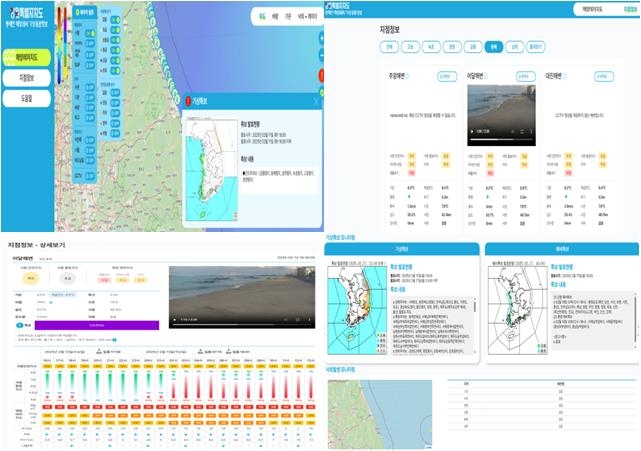This screenshot has width=641, height=451.
Task: Click the gray circular index badge in 상세보기
Action: [68, 278]
